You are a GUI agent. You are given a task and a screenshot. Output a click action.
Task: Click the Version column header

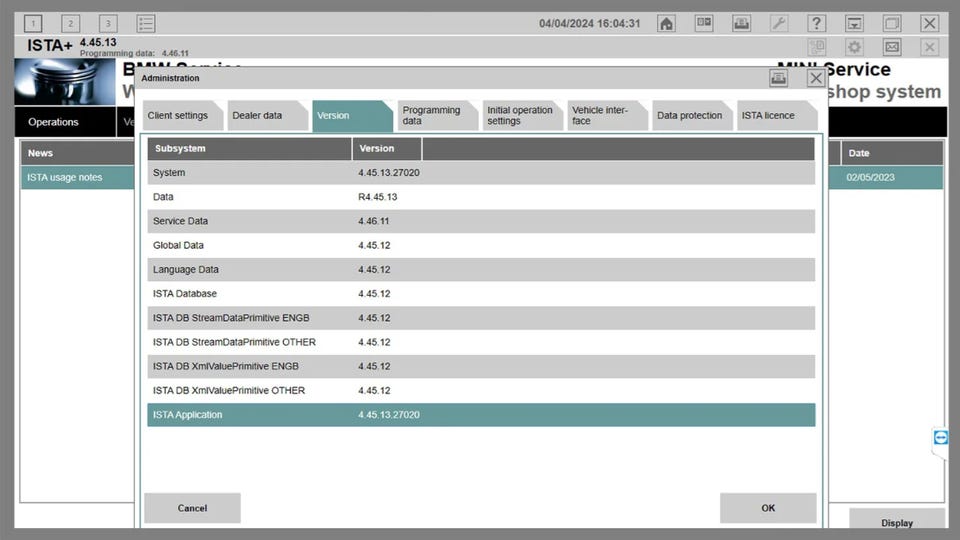(x=387, y=149)
